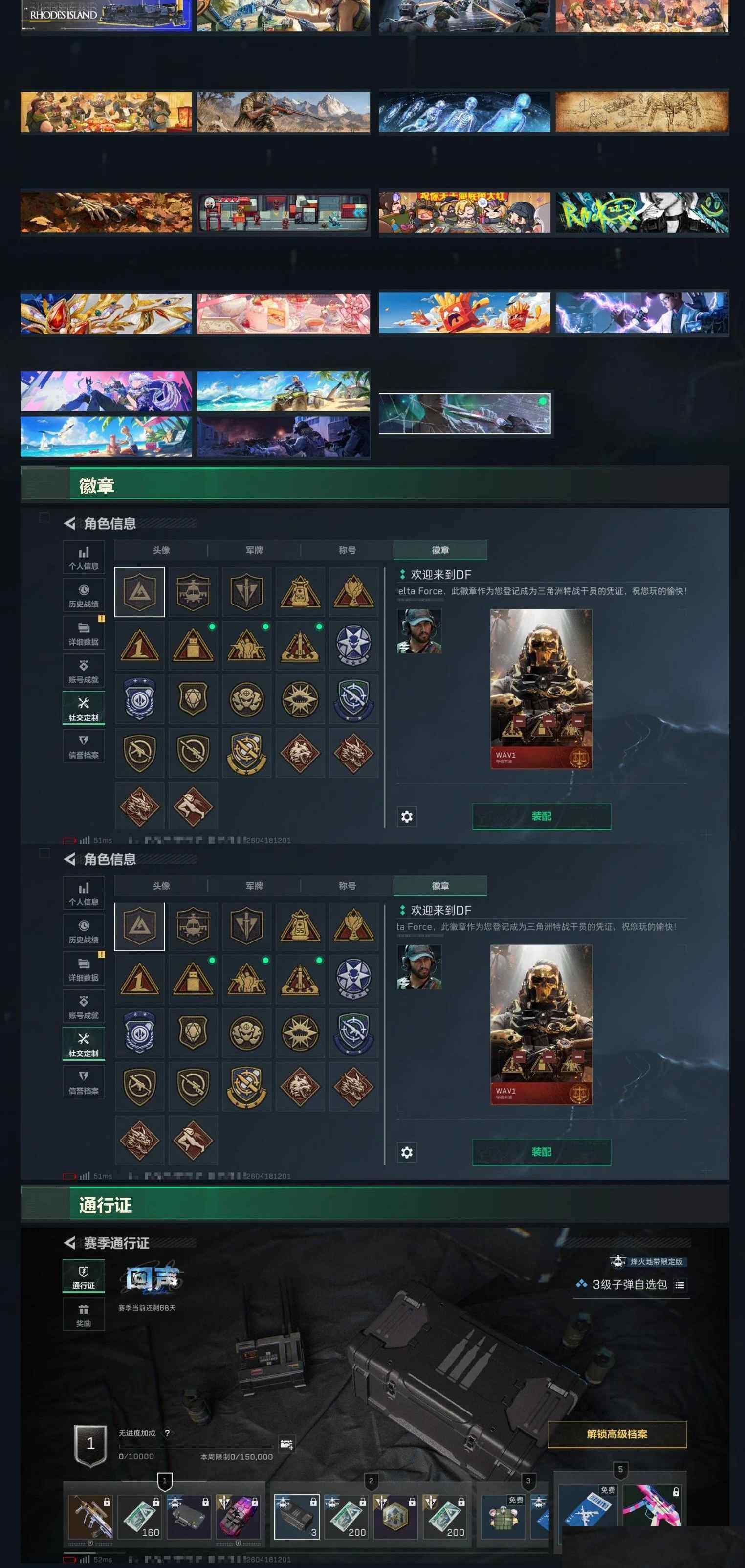
Task: Go back using arrow beside 赛季通行证
Action: pyautogui.click(x=70, y=1243)
